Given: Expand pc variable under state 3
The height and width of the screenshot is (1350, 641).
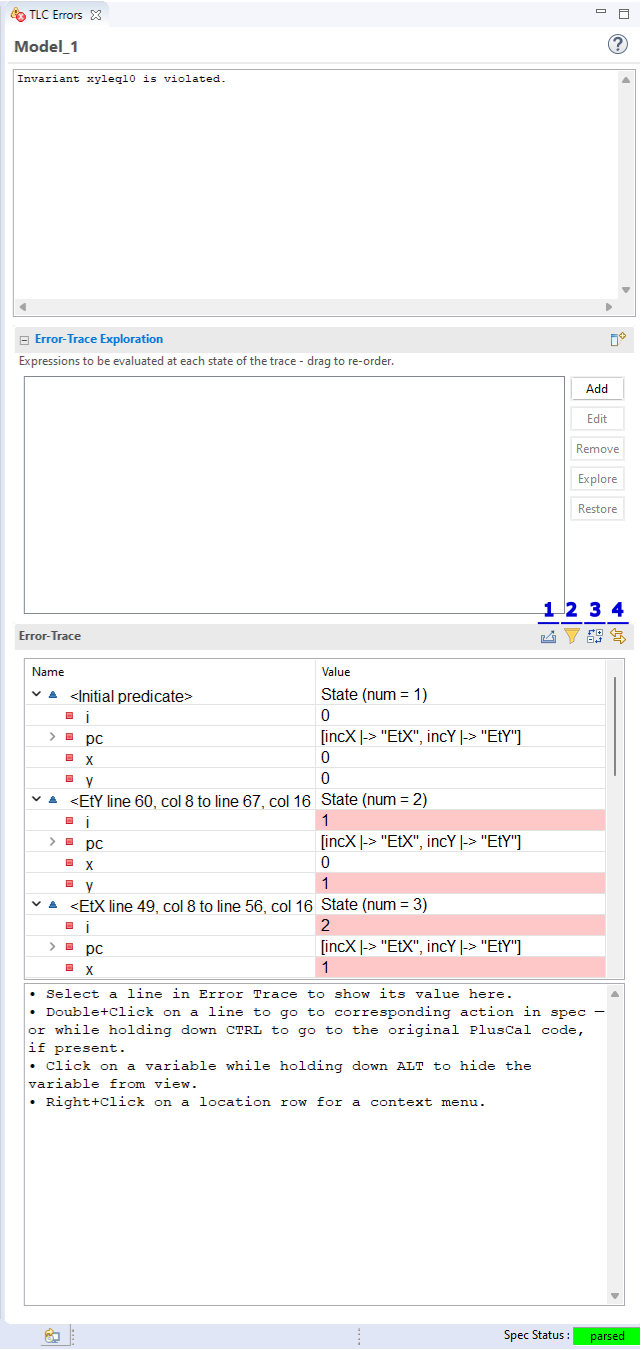Looking at the screenshot, I should click(x=52, y=947).
